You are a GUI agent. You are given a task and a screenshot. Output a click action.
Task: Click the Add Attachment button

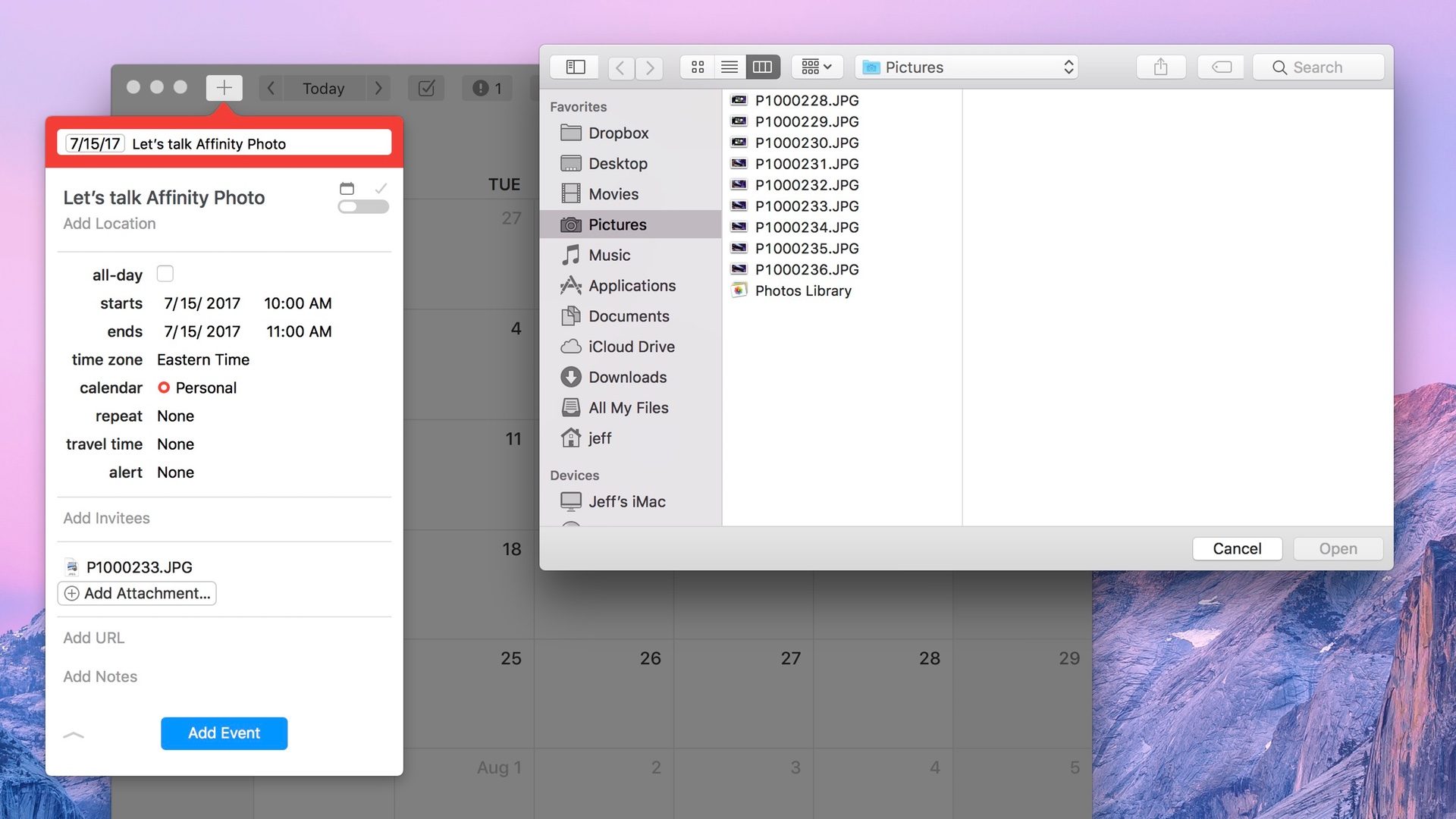pos(137,593)
